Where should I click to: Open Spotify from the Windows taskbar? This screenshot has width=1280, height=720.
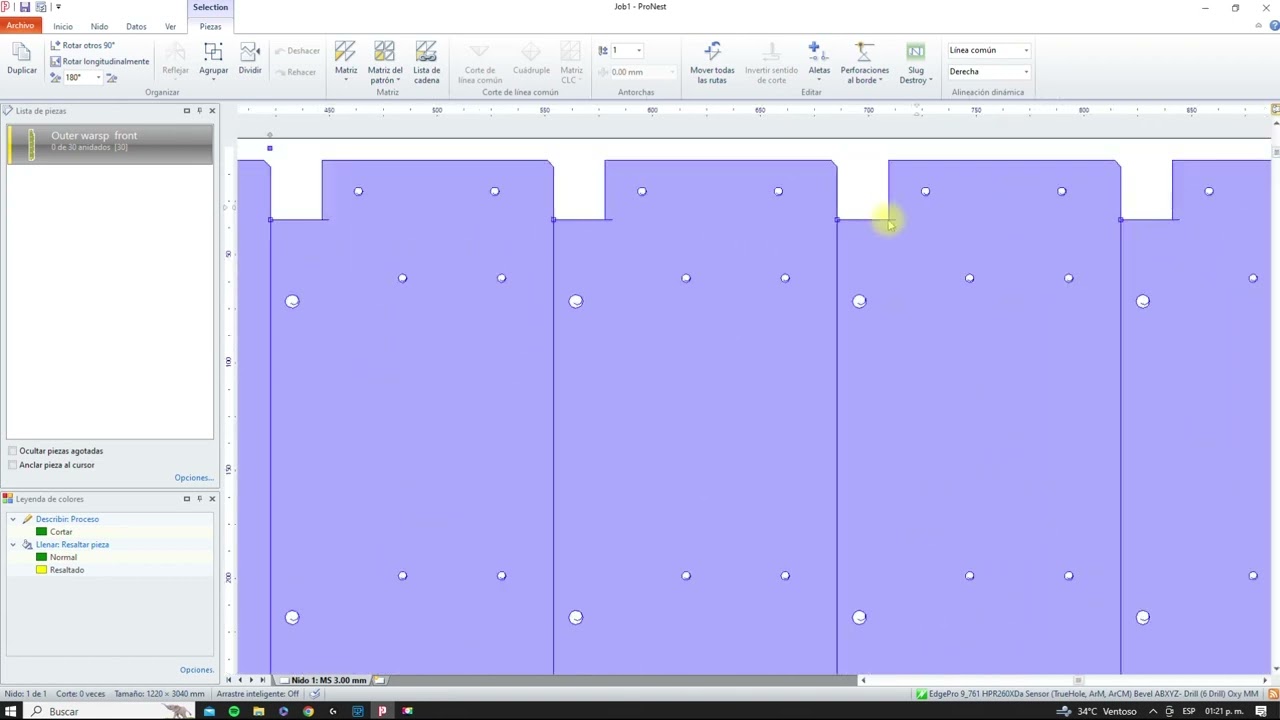(x=234, y=711)
